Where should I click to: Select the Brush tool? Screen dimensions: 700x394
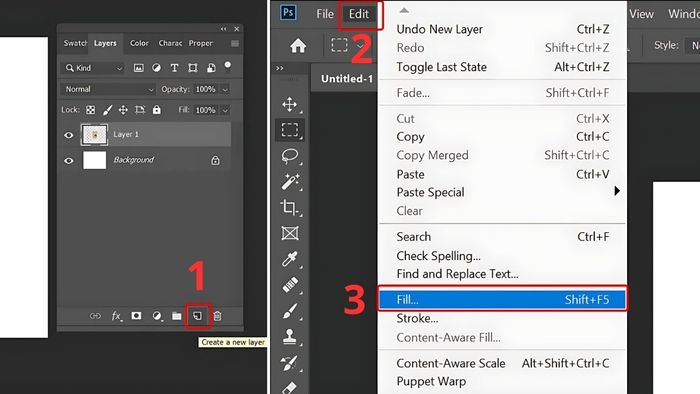point(290,311)
